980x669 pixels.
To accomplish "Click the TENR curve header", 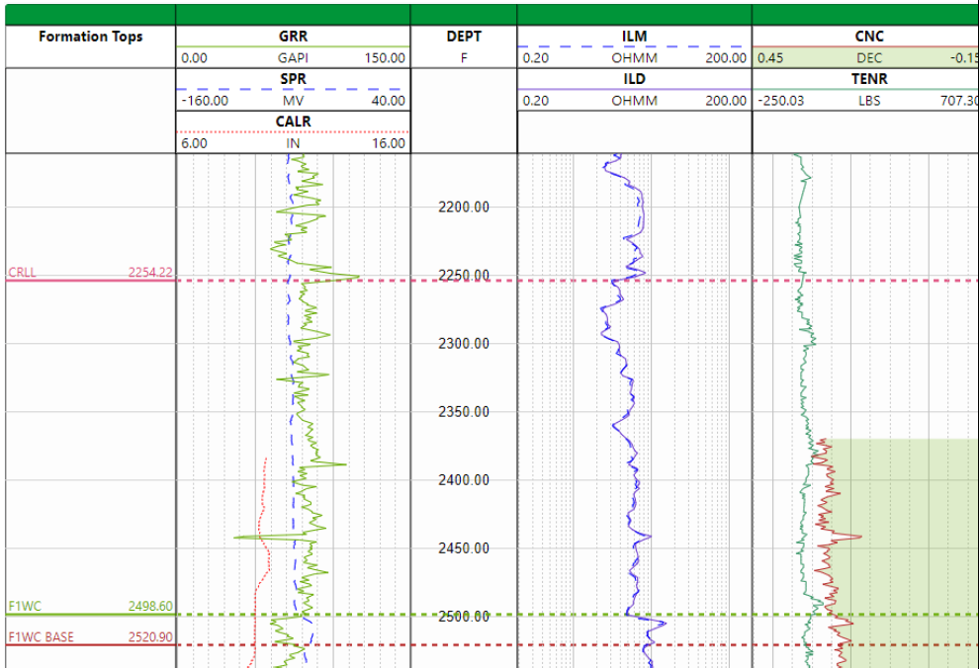I will (x=868, y=79).
